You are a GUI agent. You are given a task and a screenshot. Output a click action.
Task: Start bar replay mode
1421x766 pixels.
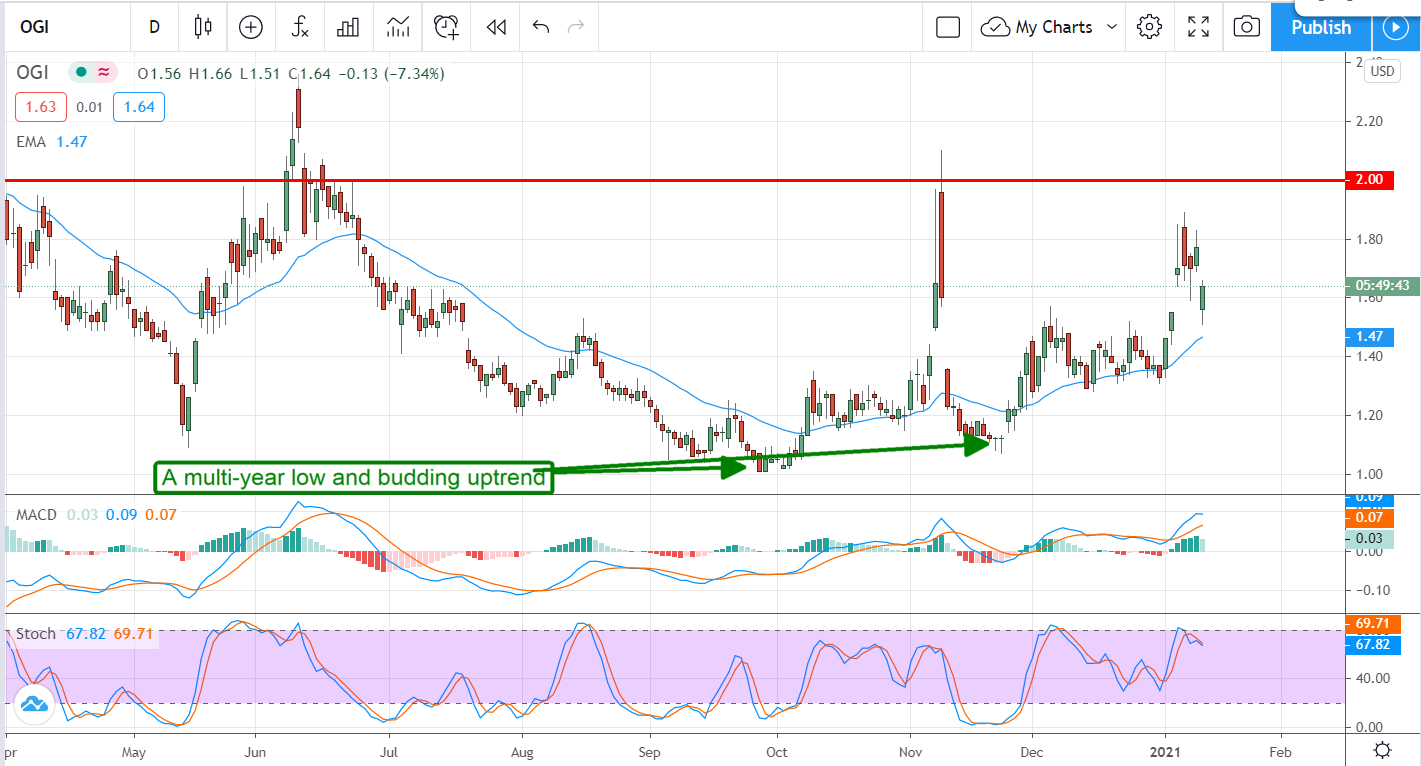(x=495, y=27)
